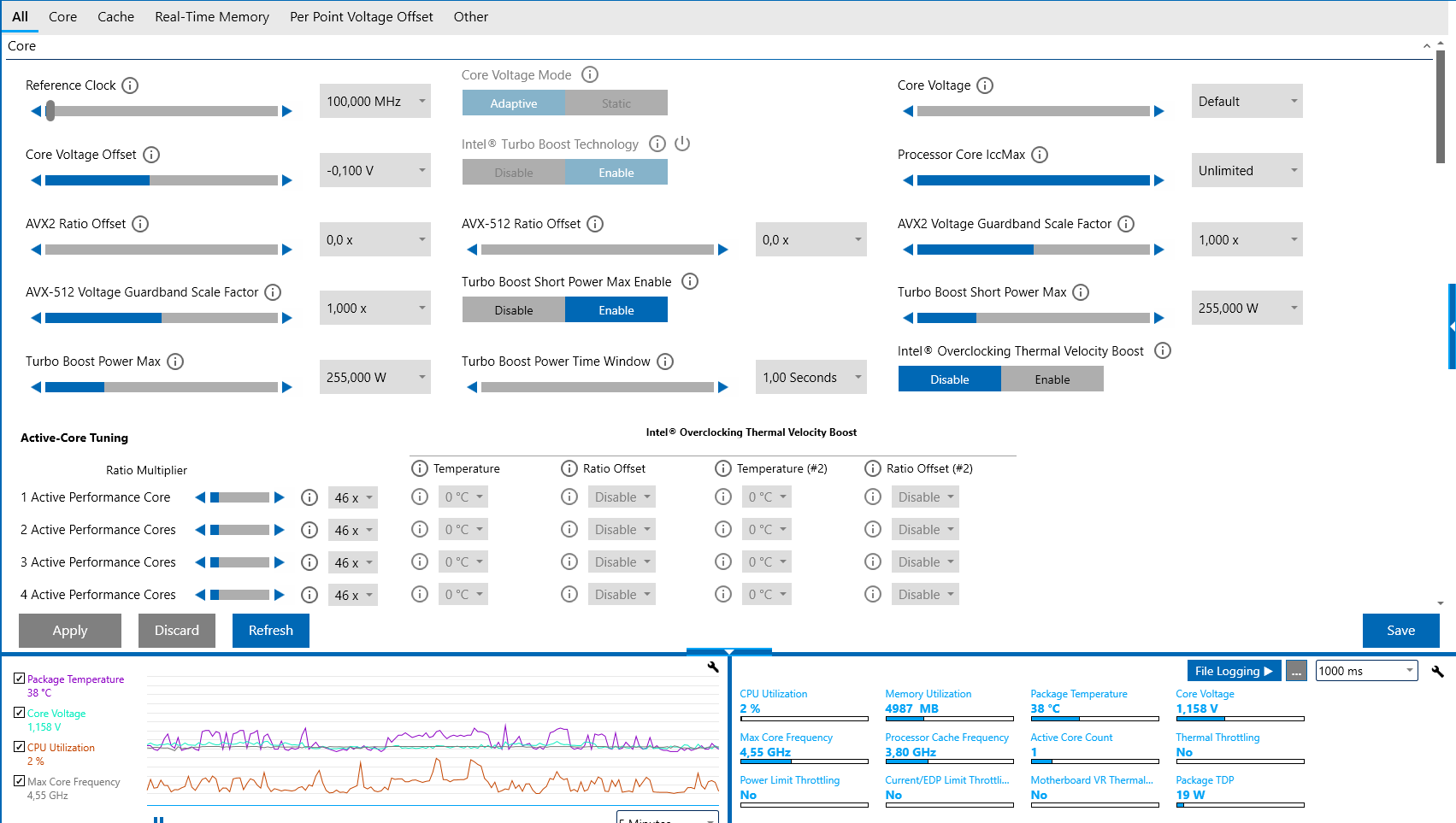The image size is (1456, 823).
Task: Open graph settings wrench above the chart
Action: pyautogui.click(x=713, y=667)
